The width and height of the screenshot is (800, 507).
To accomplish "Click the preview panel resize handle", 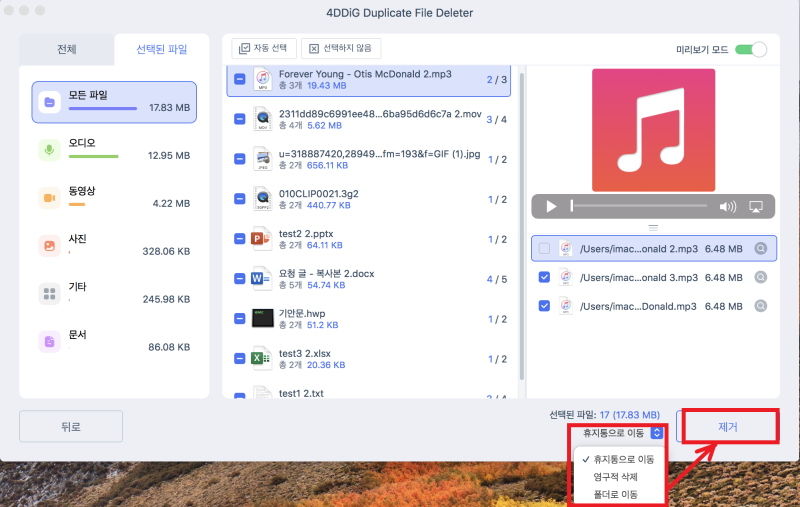I will click(653, 228).
